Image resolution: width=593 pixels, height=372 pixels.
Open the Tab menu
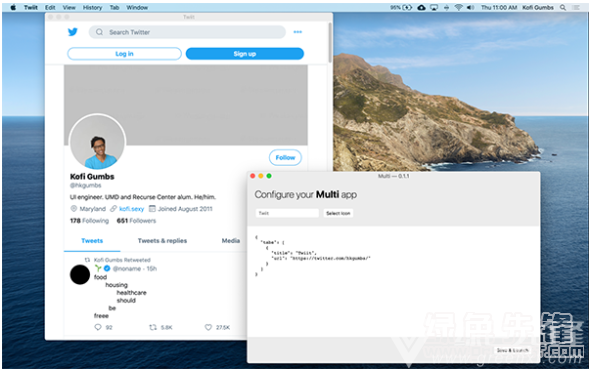(x=114, y=7)
